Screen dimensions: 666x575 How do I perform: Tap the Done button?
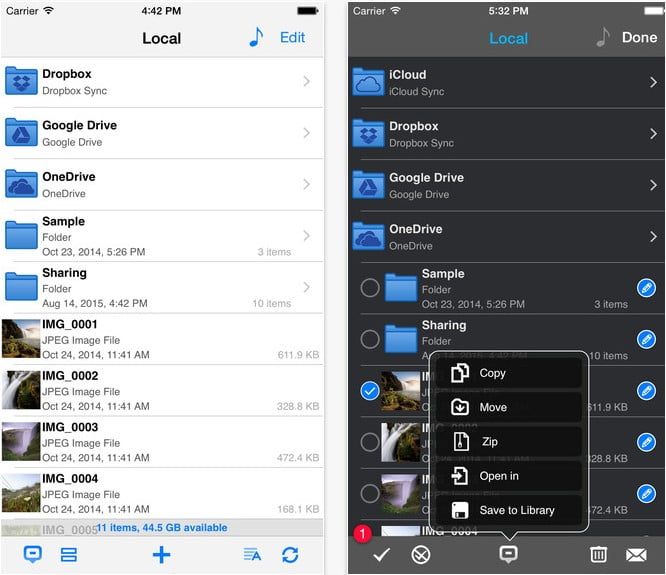pyautogui.click(x=639, y=37)
